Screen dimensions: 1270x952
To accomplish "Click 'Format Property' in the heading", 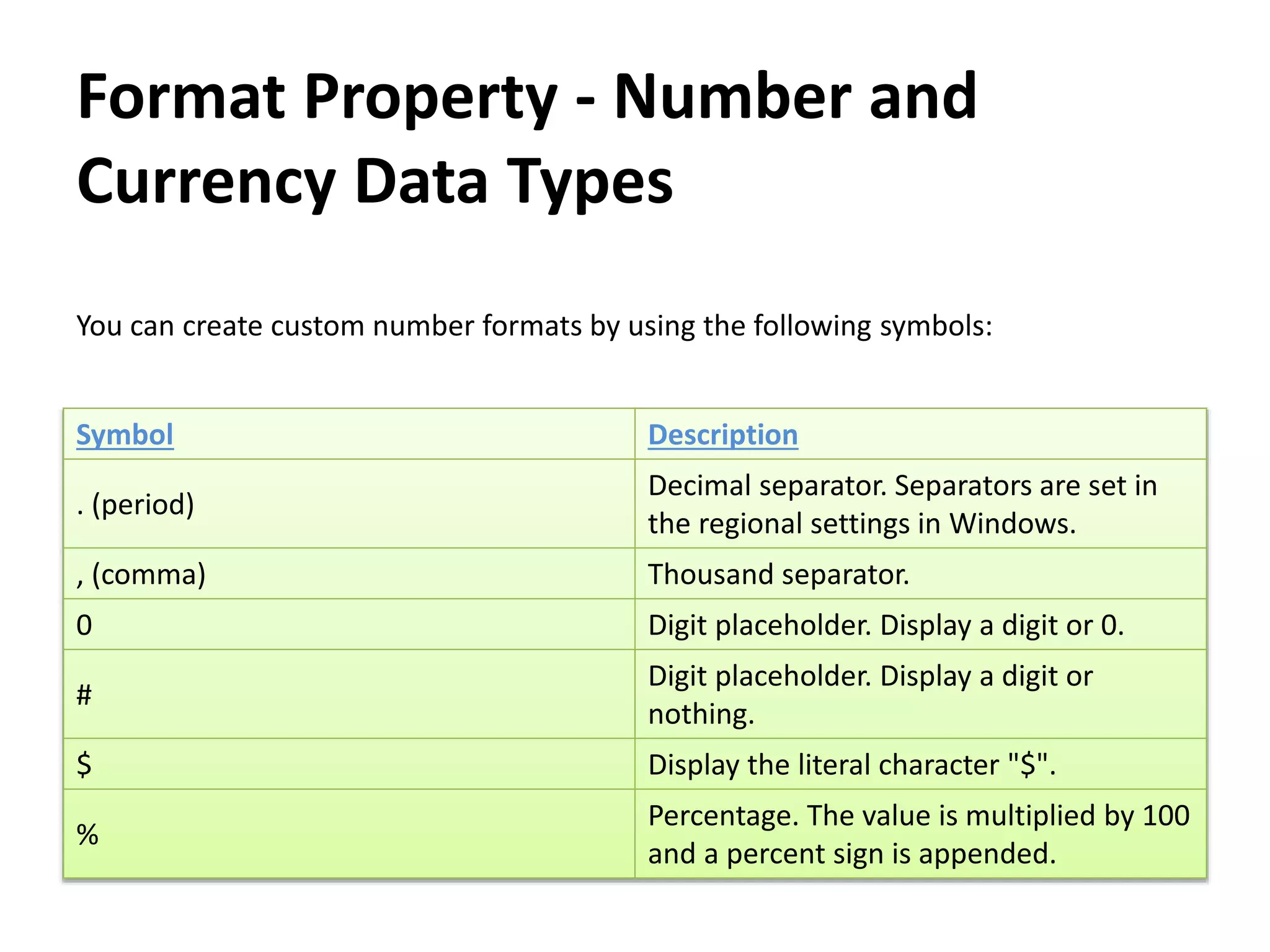I will (x=317, y=97).
